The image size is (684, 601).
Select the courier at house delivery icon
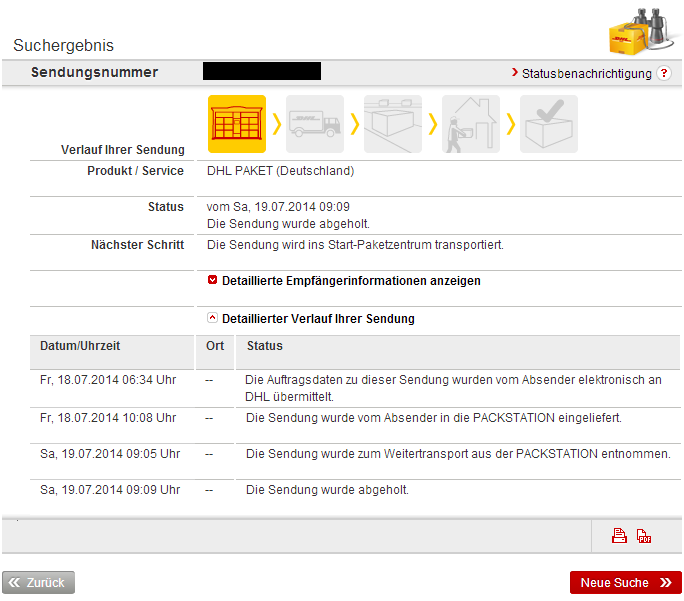coord(470,124)
